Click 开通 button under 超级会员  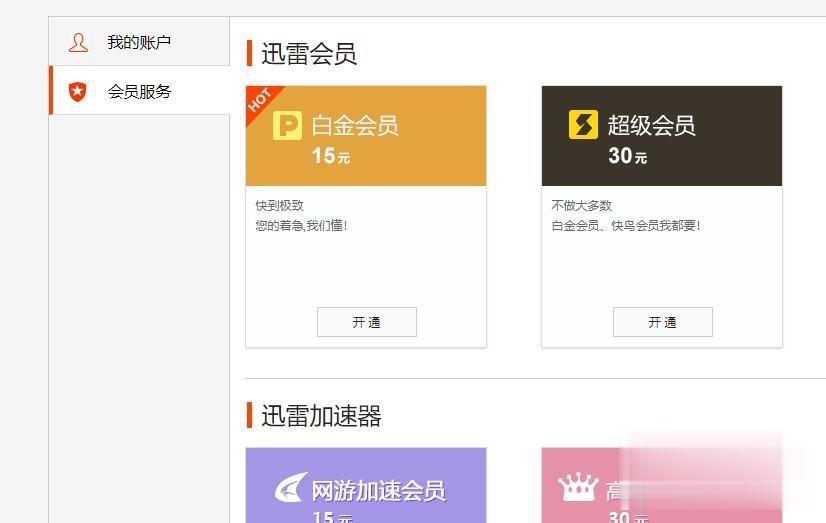[x=663, y=322]
